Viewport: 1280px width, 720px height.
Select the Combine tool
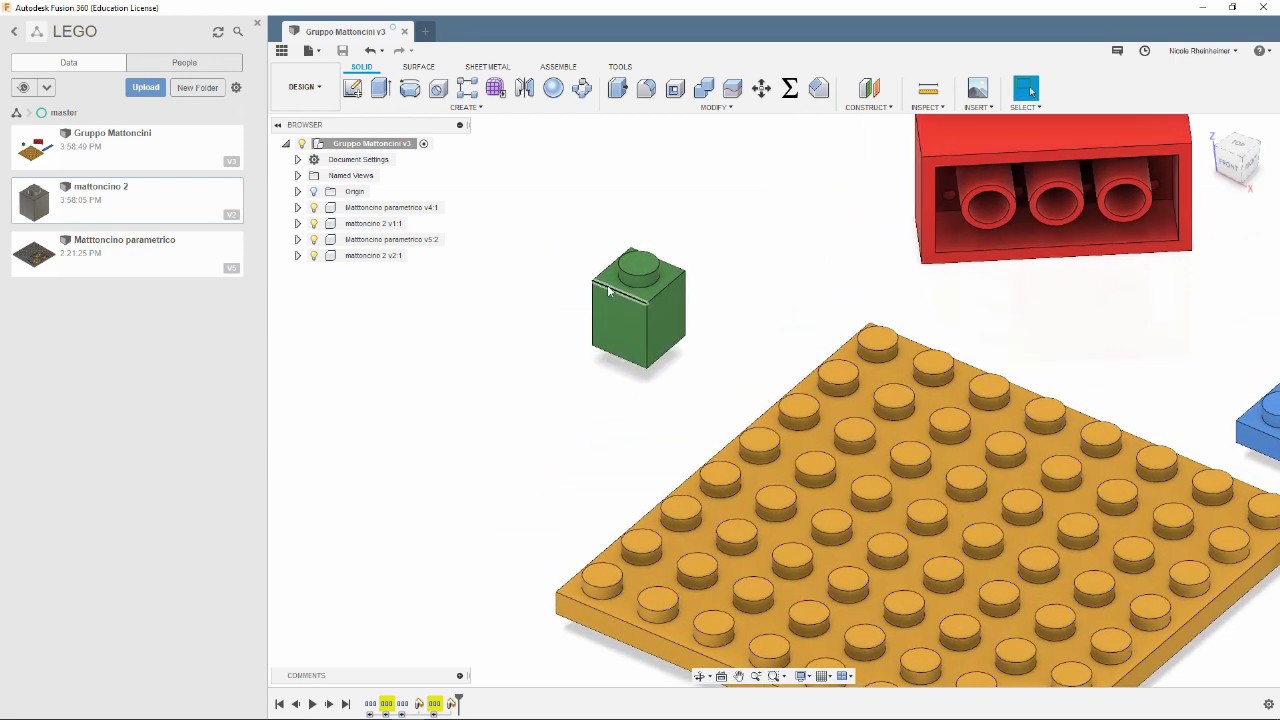[704, 88]
